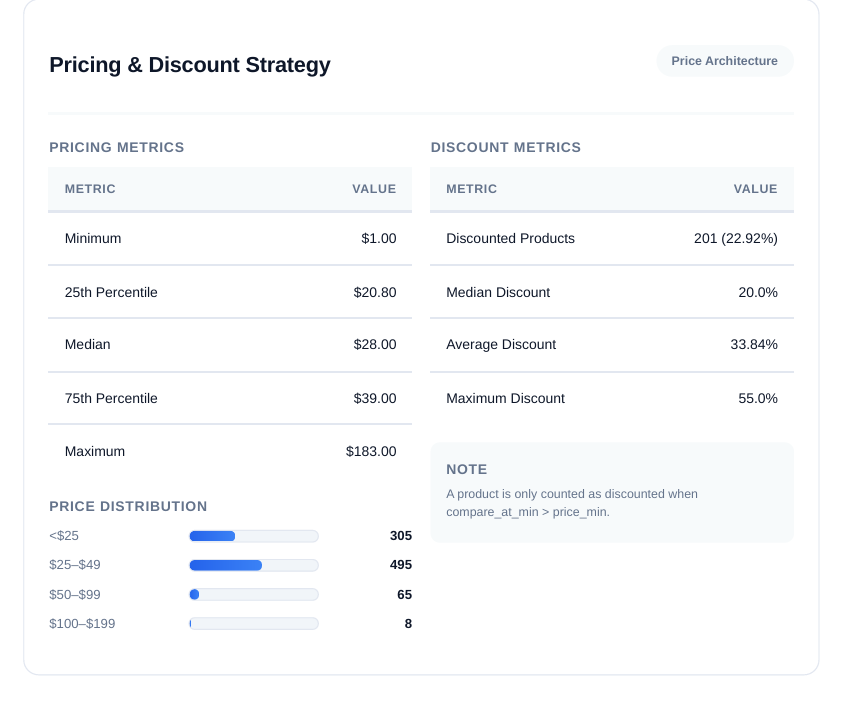Click the NOTE panel about discount counting
This screenshot has width=860, height=713.
coord(611,491)
